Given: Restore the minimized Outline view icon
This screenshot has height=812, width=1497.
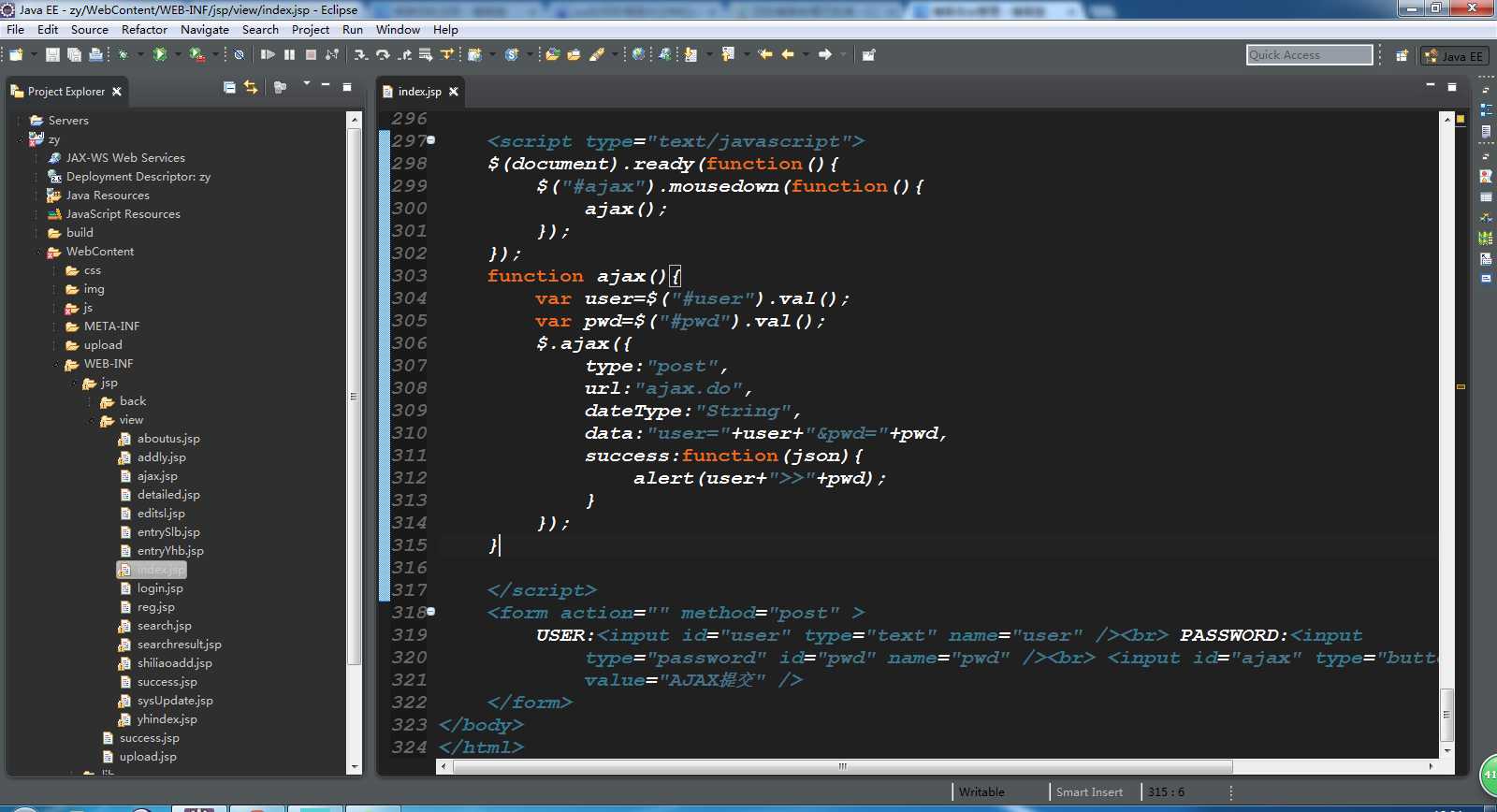Looking at the screenshot, I should (x=1486, y=110).
